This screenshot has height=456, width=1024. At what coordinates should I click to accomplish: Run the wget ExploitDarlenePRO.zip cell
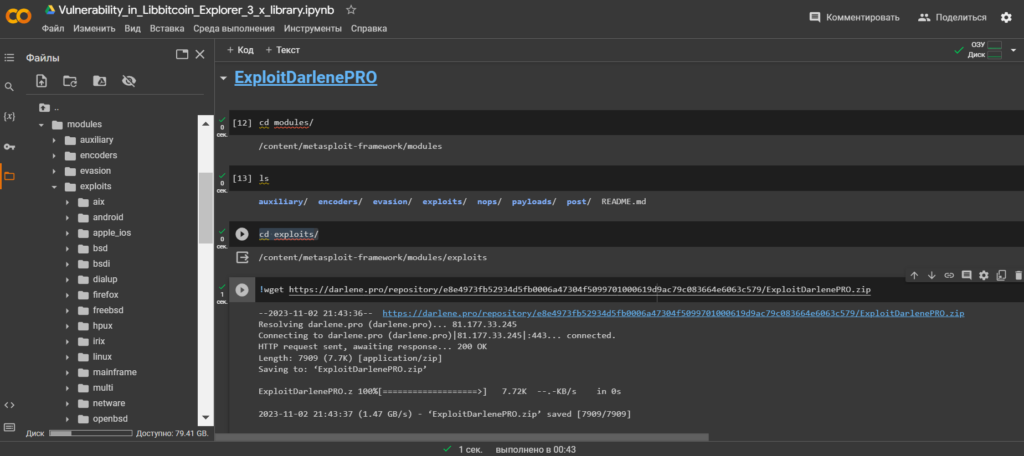(x=242, y=289)
